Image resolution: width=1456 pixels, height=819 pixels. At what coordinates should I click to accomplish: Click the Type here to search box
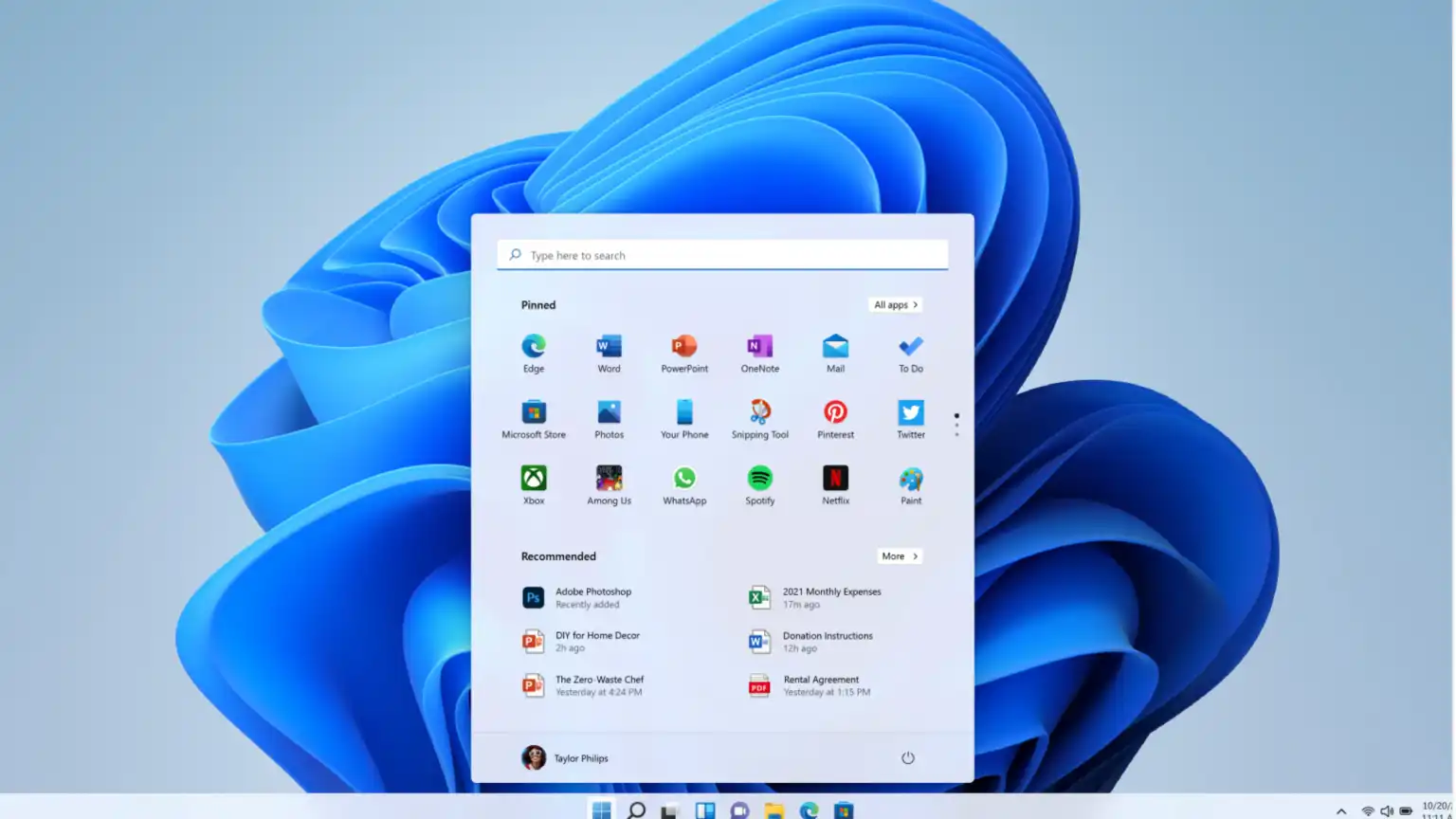point(722,255)
